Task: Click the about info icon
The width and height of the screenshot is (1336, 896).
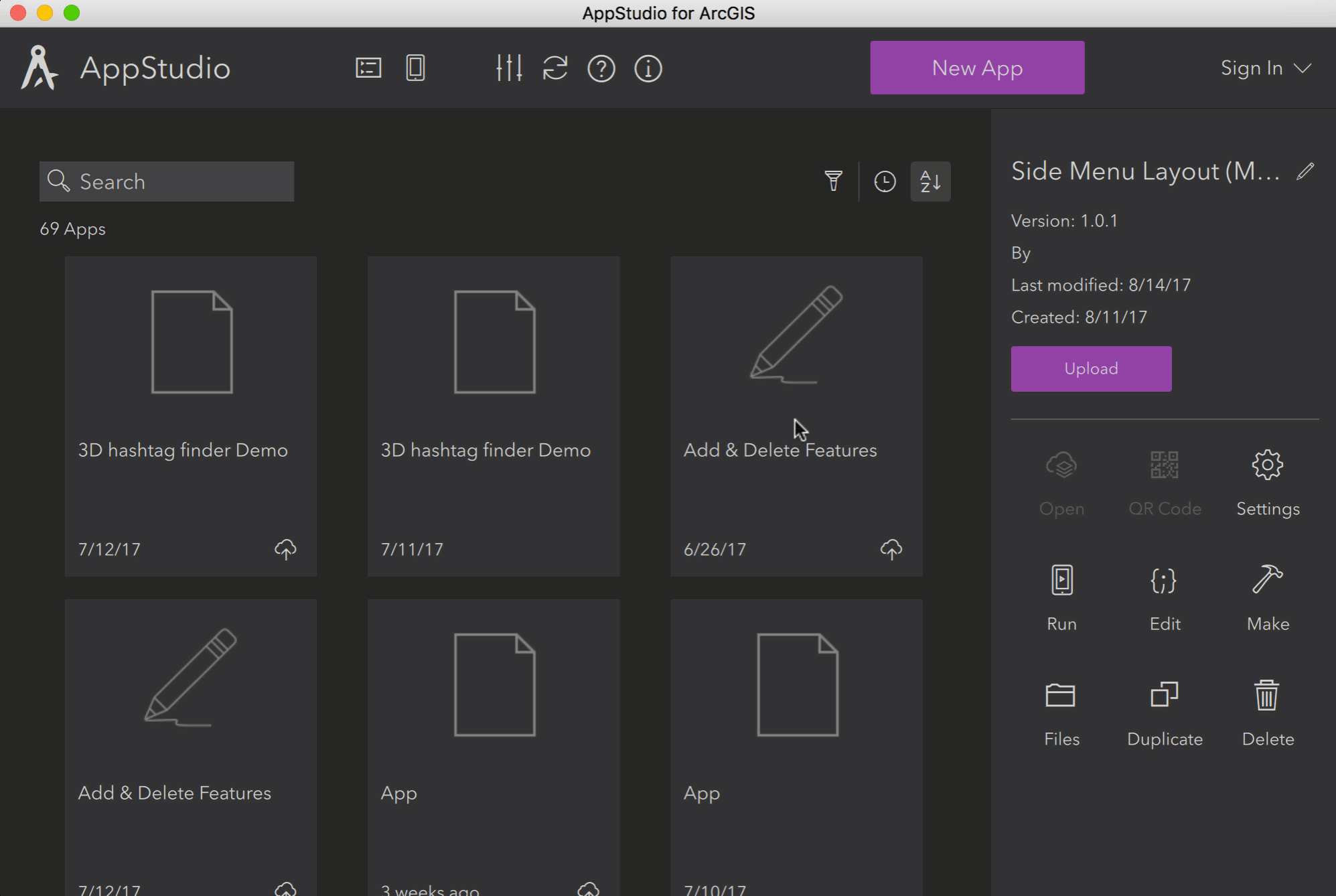Action: pyautogui.click(x=648, y=68)
